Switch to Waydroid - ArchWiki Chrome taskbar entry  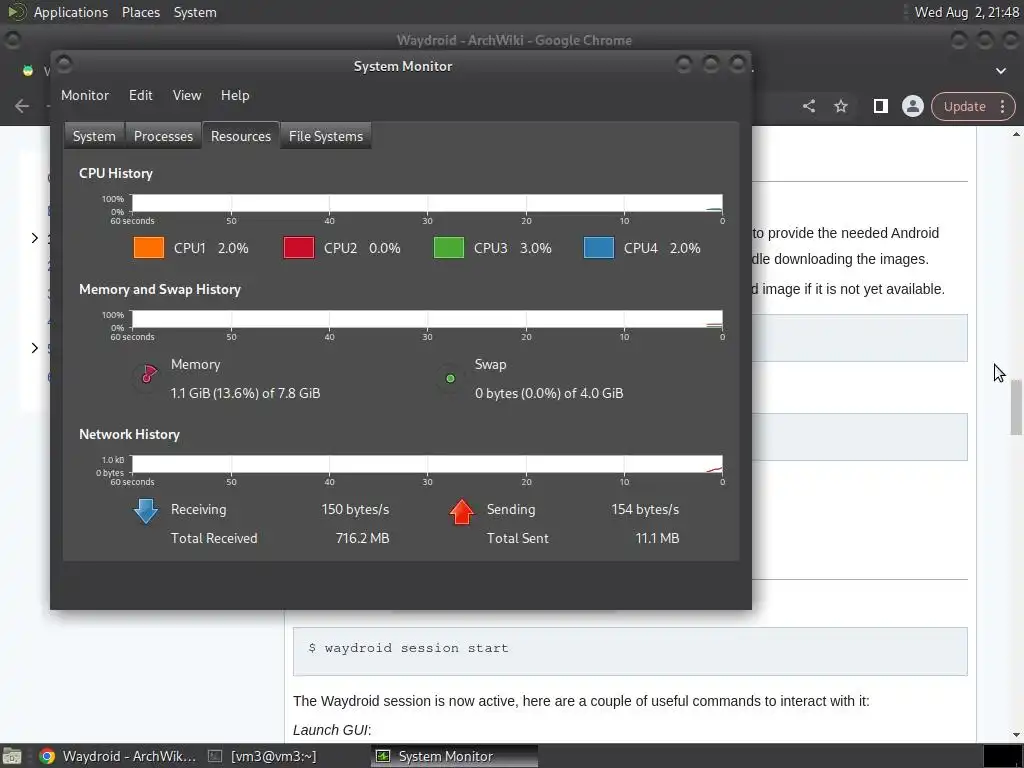click(118, 756)
